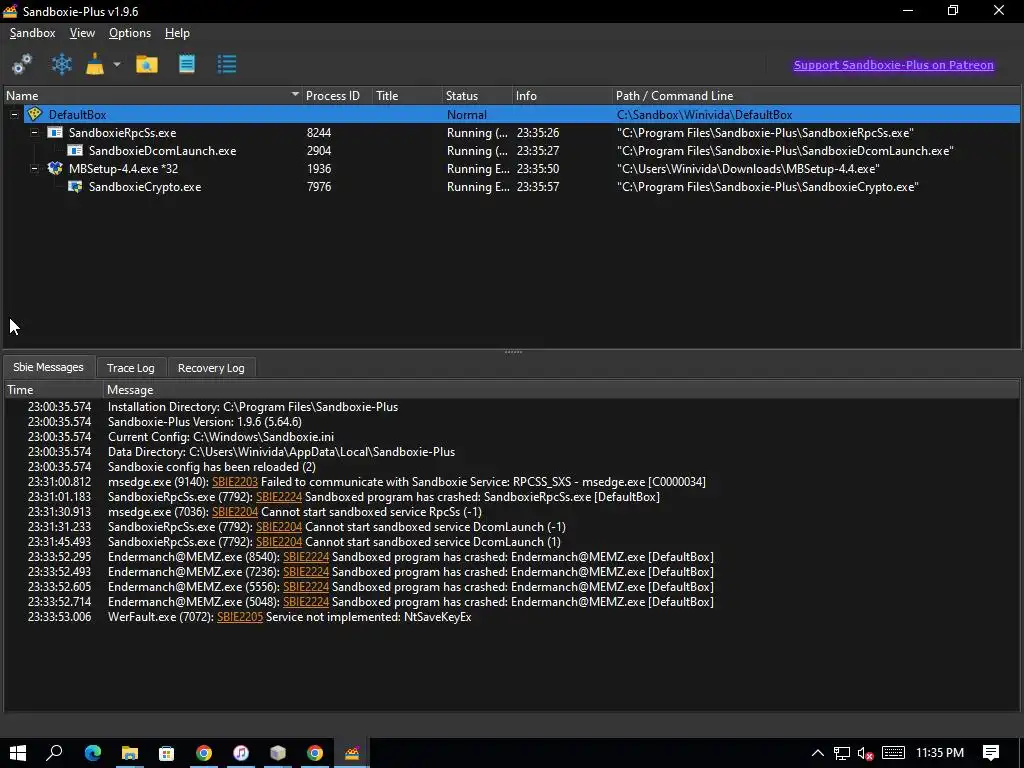The height and width of the screenshot is (768, 1024).
Task: Open SBIE2224 link for Endermanch@MEMZ.exe (7236)
Action: (x=306, y=572)
